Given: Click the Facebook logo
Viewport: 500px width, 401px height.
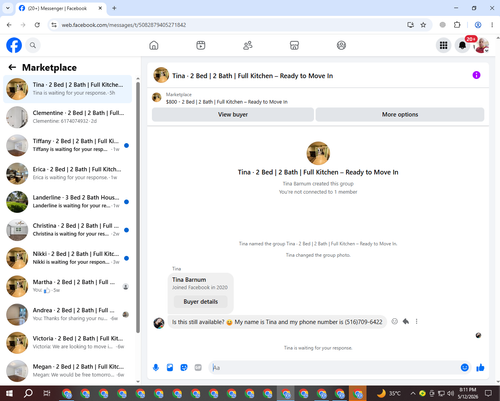Looking at the screenshot, I should tap(14, 45).
